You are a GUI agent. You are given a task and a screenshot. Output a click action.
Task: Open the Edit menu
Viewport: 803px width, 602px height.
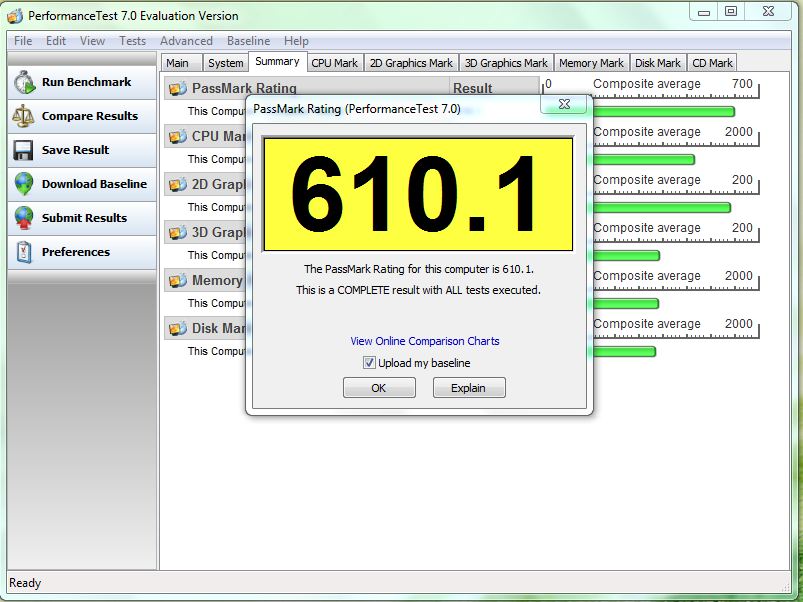pyautogui.click(x=56, y=41)
